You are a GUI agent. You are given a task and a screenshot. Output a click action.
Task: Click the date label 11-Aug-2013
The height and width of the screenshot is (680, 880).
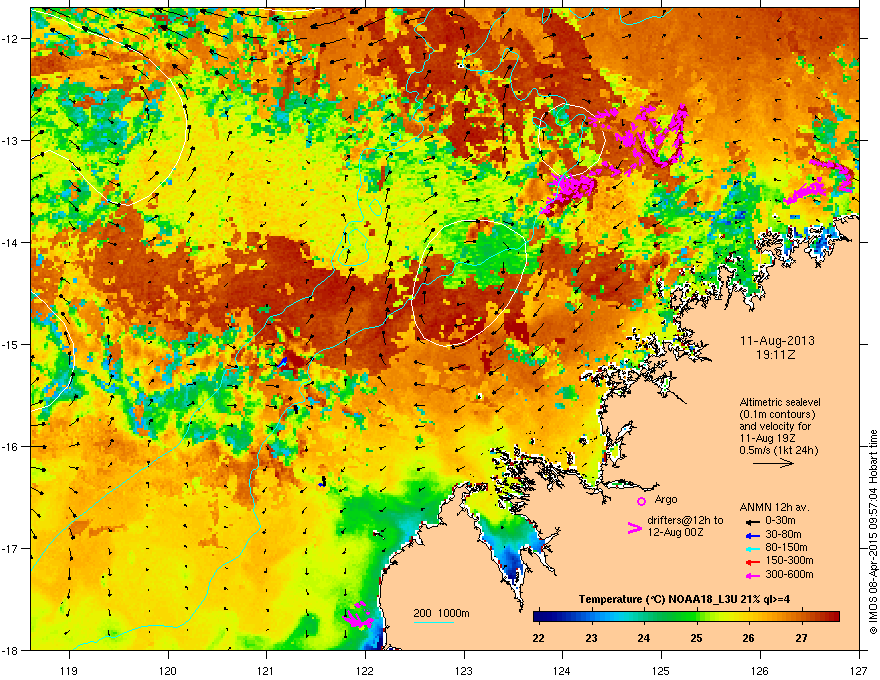(x=777, y=341)
